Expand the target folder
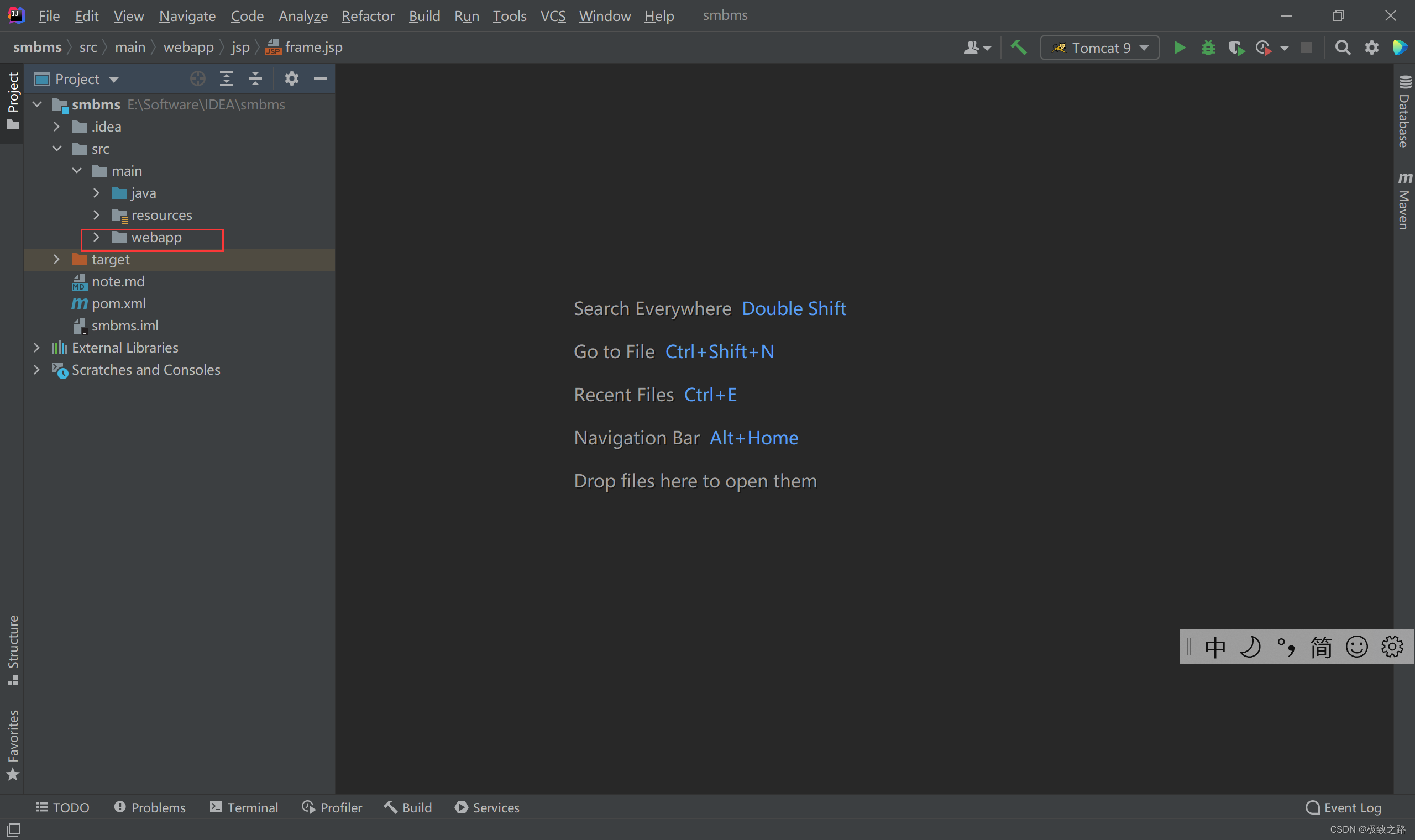This screenshot has height=840, width=1415. (x=56, y=259)
